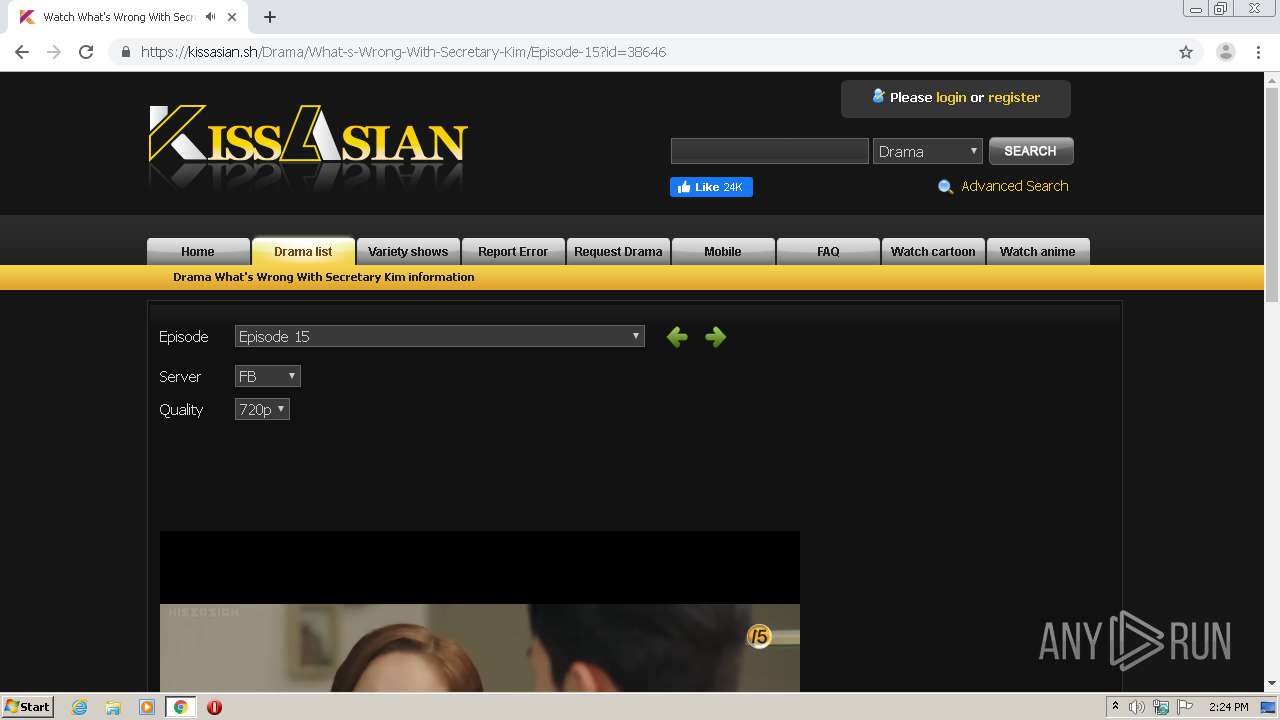Open the Report Error tab
Viewport: 1280px width, 720px height.
pos(513,251)
